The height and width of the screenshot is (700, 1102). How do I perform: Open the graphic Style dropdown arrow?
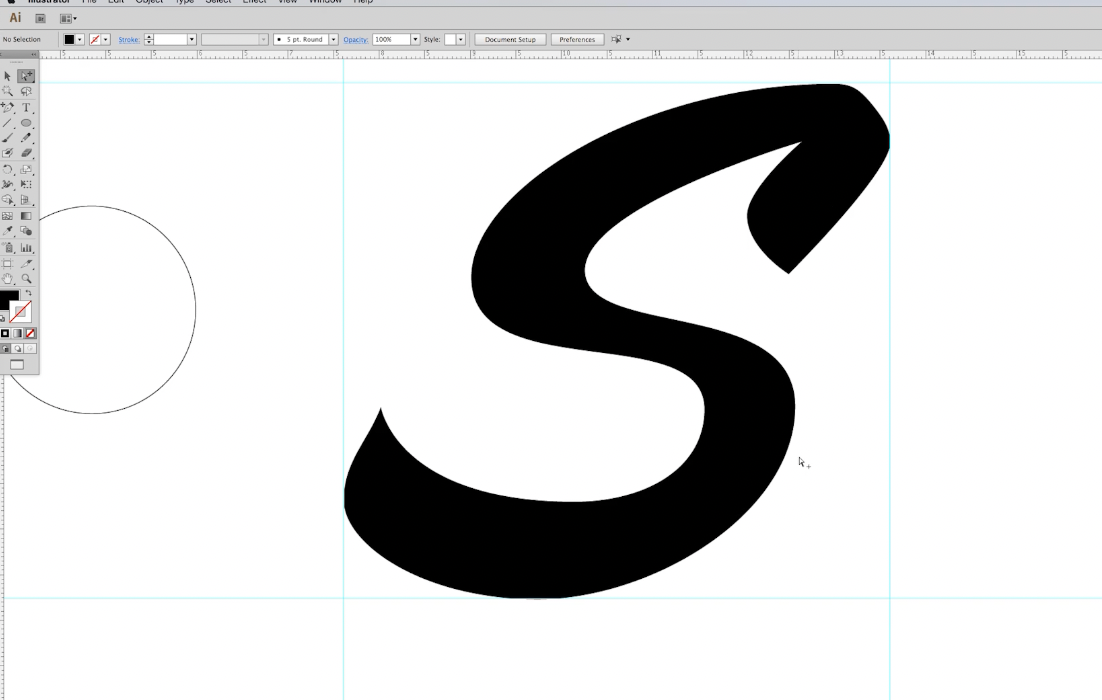[461, 40]
